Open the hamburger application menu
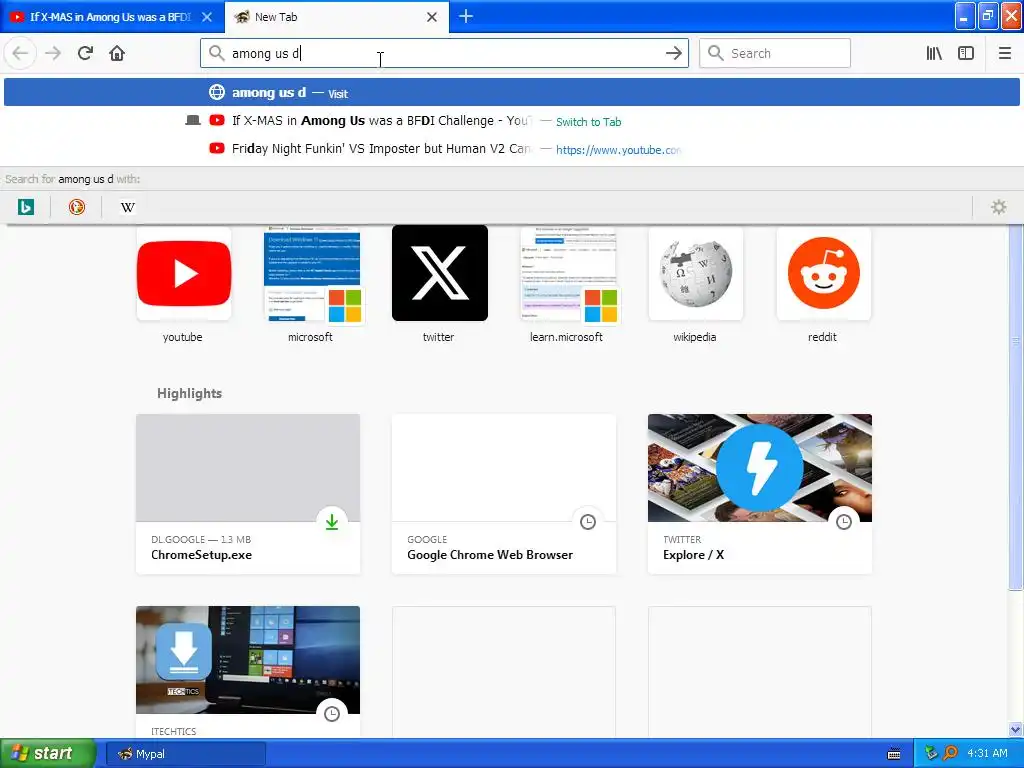1024x768 pixels. (x=1004, y=53)
